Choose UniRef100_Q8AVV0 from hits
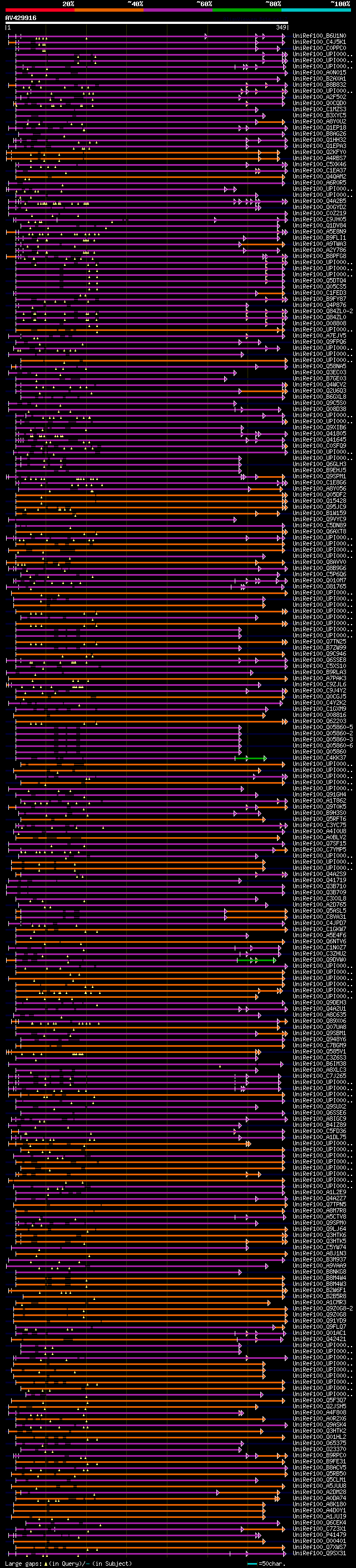This screenshot has height=1568, width=356. (x=319, y=562)
